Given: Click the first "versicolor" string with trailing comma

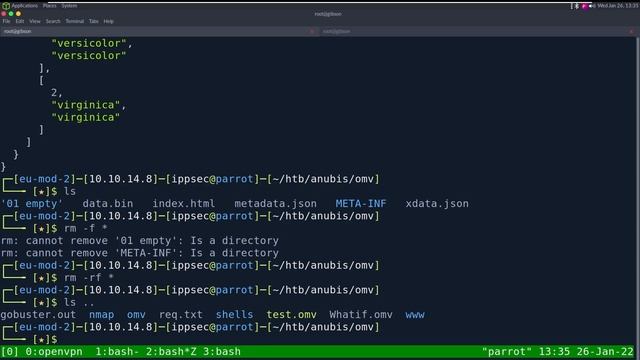Looking at the screenshot, I should tap(92, 43).
